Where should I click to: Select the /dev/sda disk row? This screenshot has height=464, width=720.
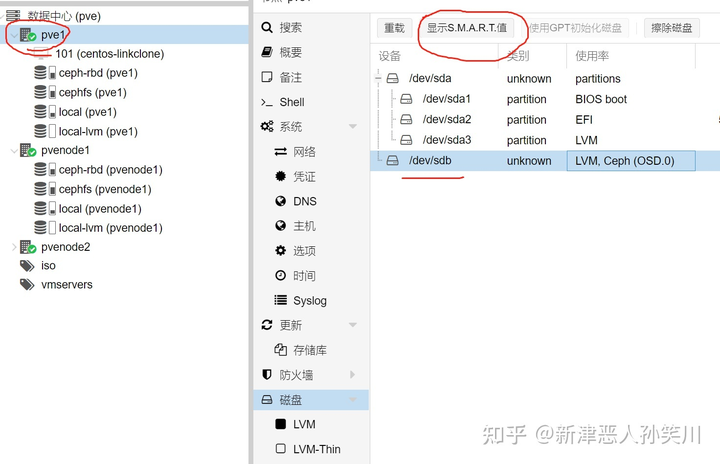tap(545, 79)
